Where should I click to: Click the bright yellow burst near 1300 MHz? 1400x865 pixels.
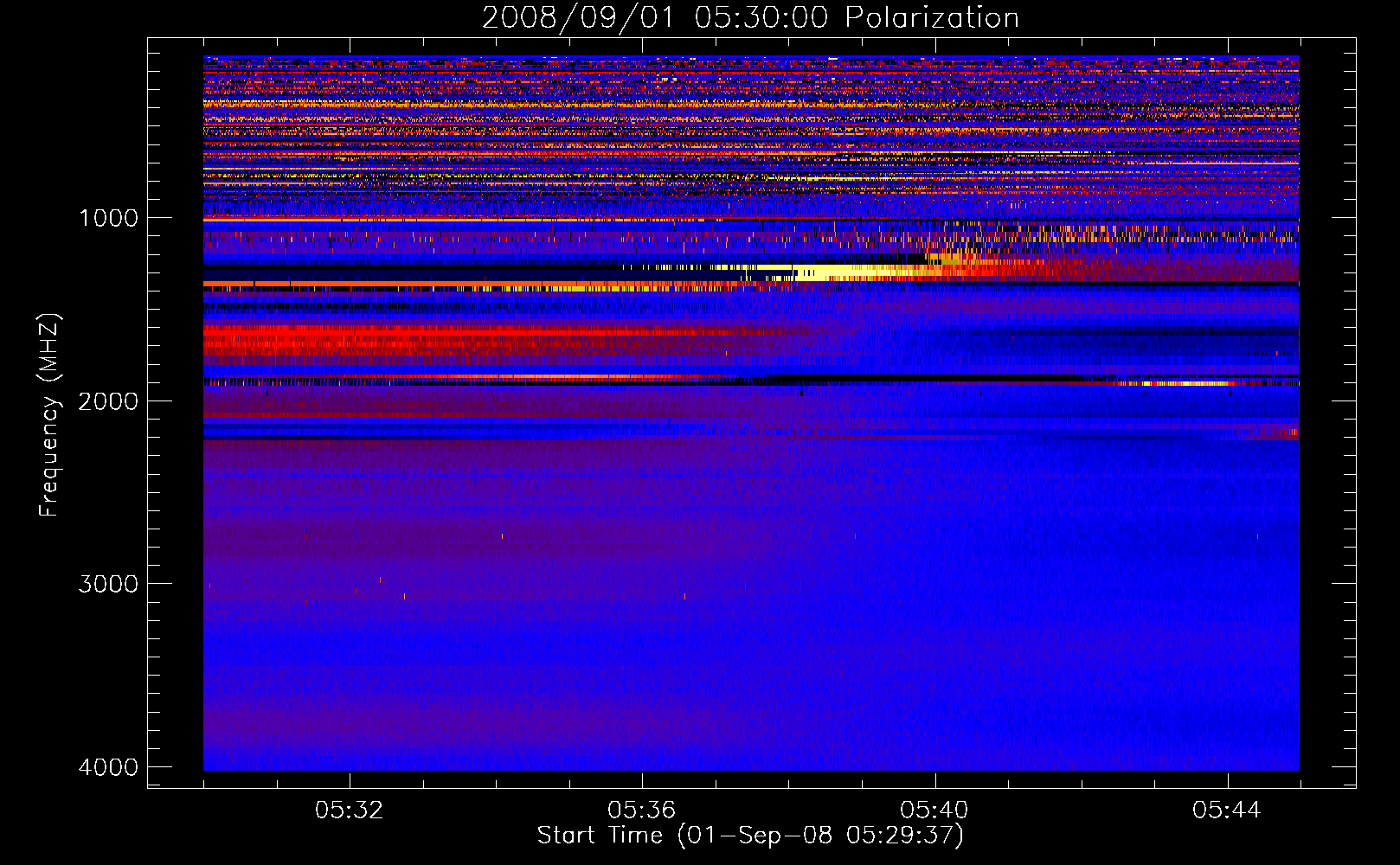point(852,272)
